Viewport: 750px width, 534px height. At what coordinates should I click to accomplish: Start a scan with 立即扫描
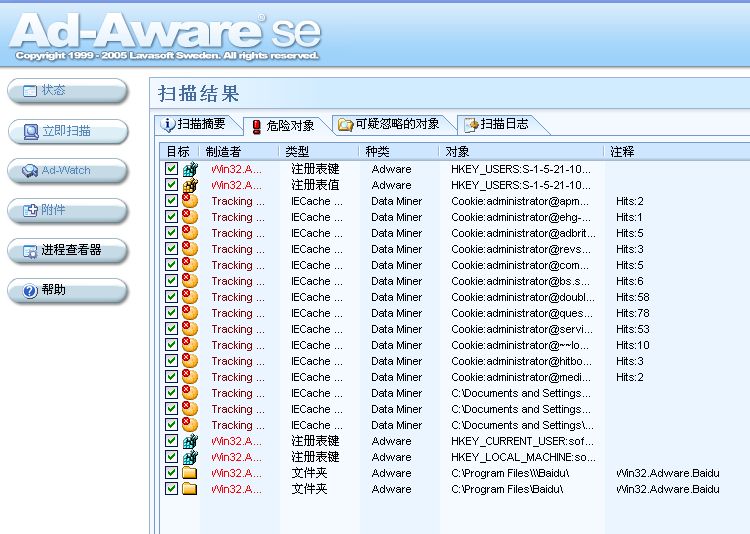68,132
